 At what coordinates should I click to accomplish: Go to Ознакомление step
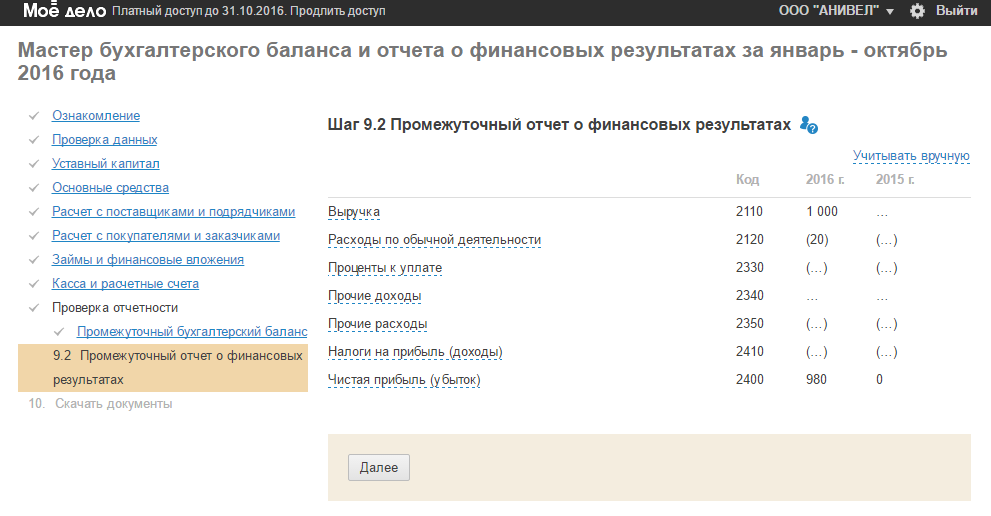(96, 116)
